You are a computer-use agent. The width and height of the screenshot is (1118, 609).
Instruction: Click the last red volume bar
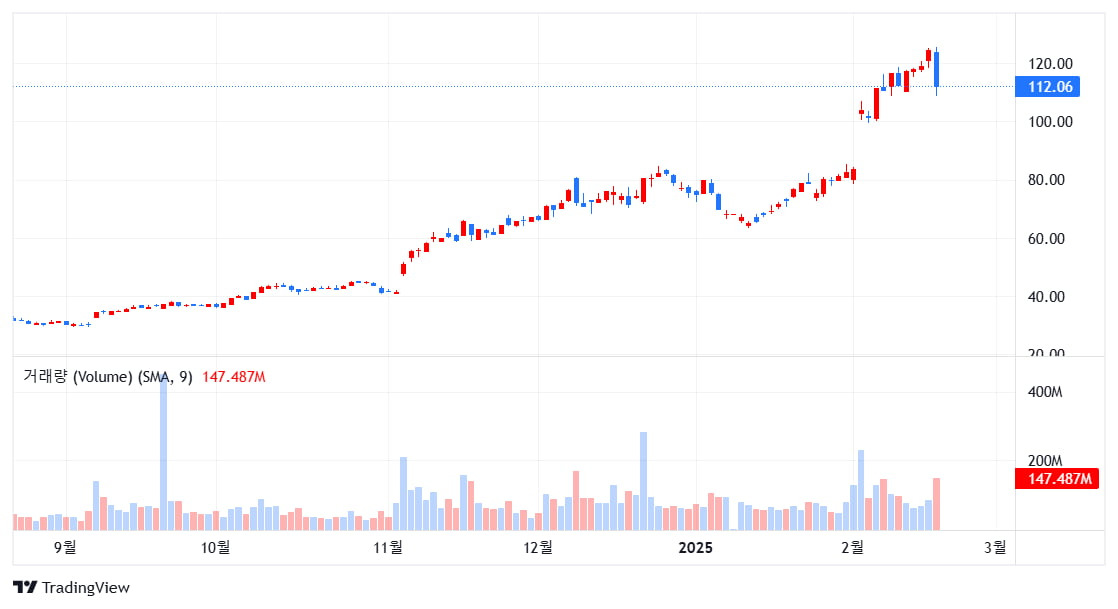point(936,504)
